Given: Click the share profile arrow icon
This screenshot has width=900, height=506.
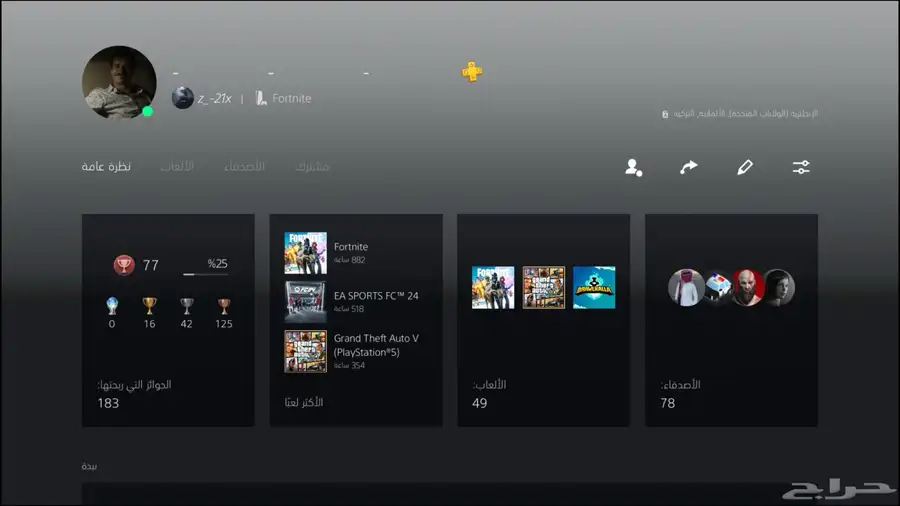Looking at the screenshot, I should [689, 167].
